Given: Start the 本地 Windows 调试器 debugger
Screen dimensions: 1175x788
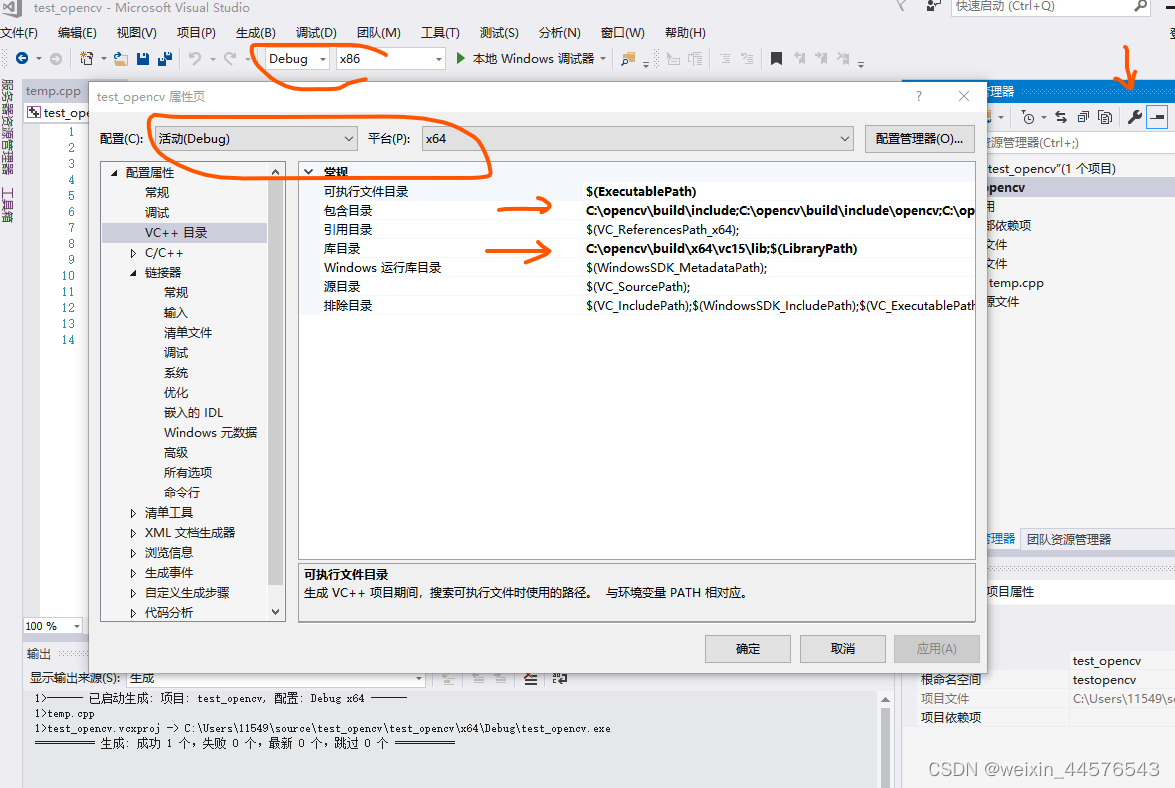Looking at the screenshot, I should pos(531,58).
